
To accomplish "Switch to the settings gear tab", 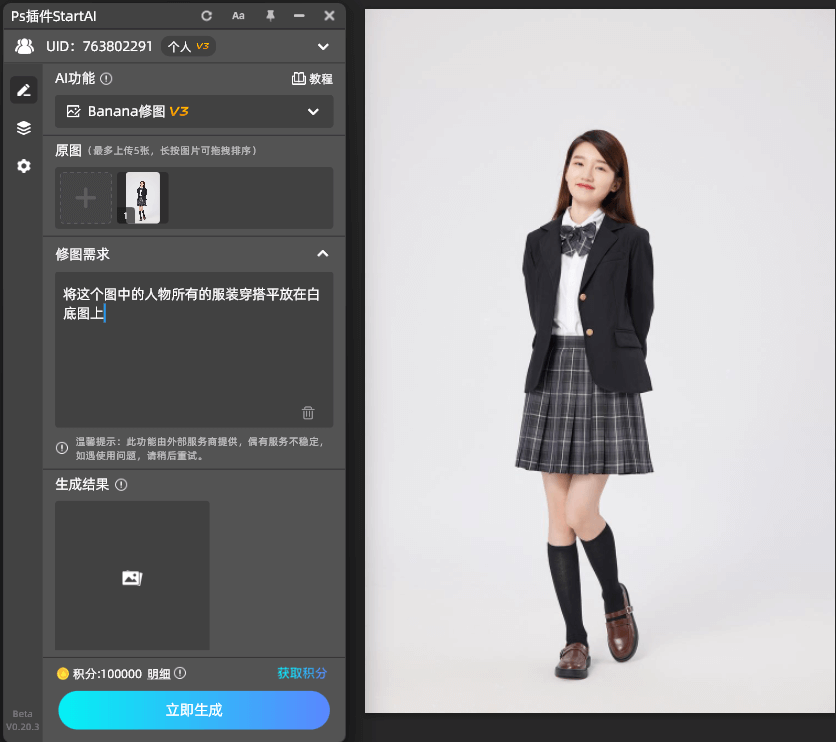I will (23, 166).
